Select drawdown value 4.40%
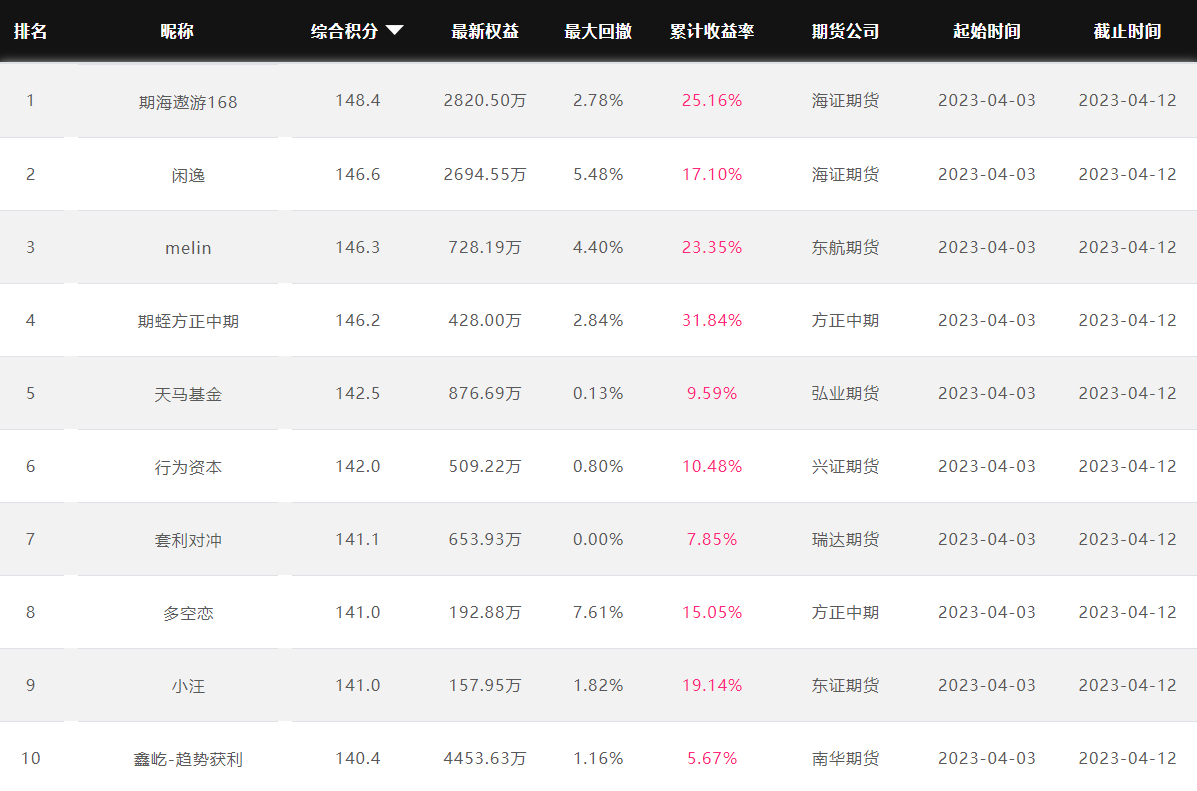This screenshot has width=1197, height=791. click(x=598, y=247)
